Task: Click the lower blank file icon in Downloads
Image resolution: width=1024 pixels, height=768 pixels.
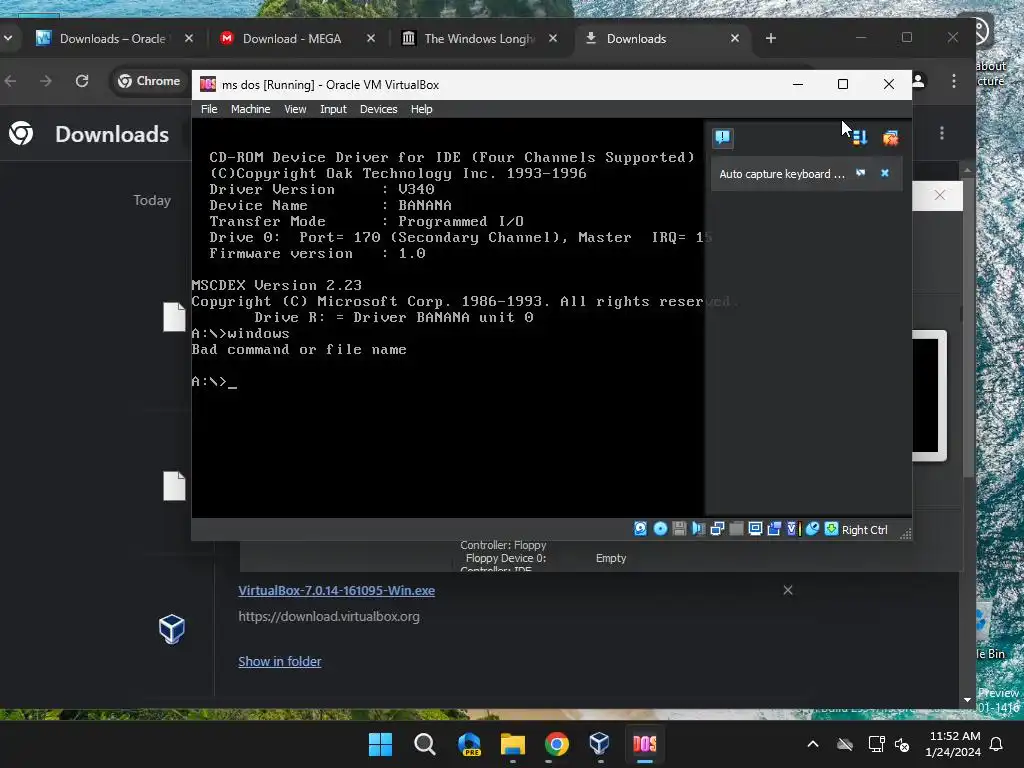Action: pyautogui.click(x=174, y=486)
